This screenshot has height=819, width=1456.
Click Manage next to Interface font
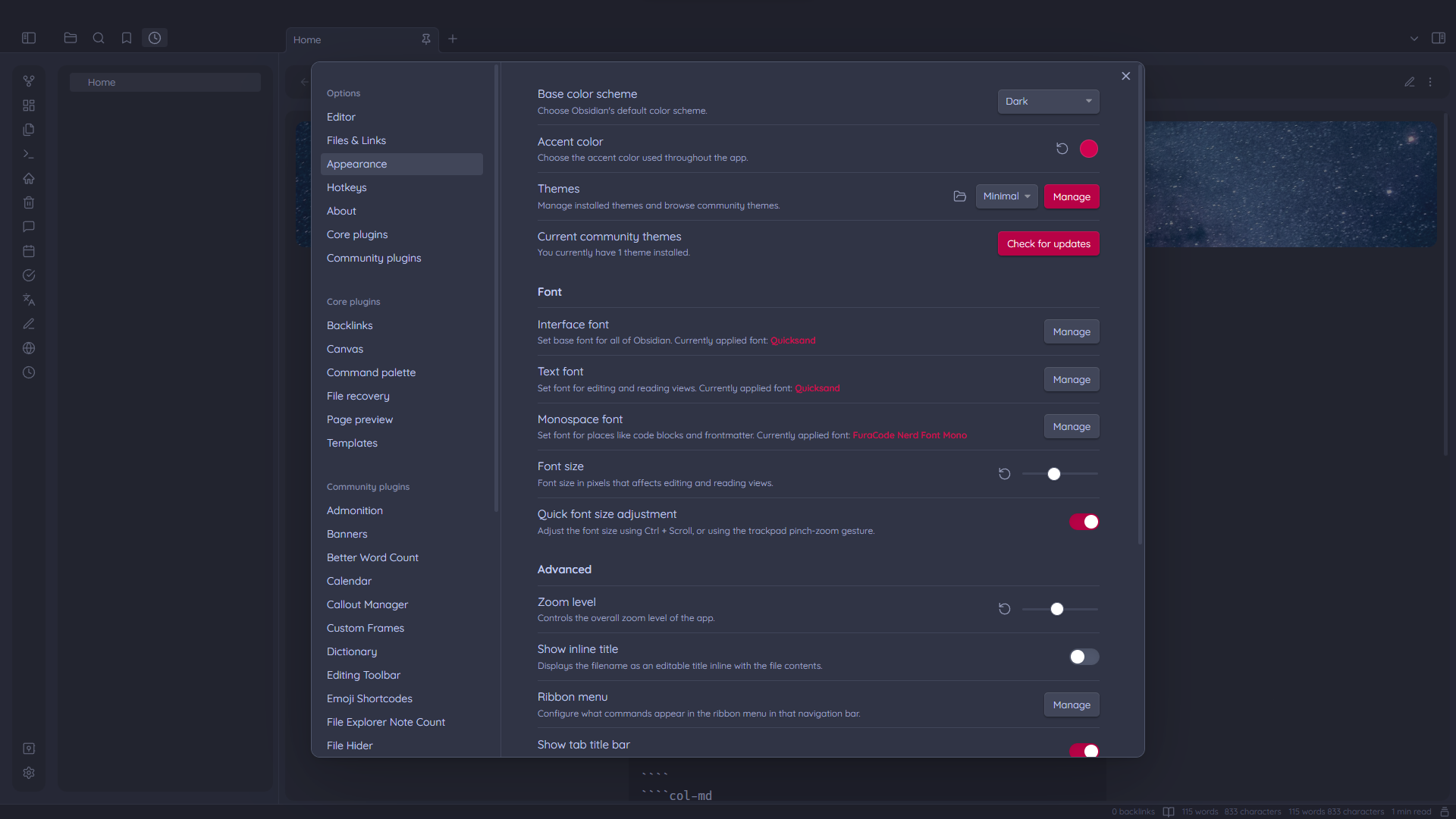point(1071,331)
